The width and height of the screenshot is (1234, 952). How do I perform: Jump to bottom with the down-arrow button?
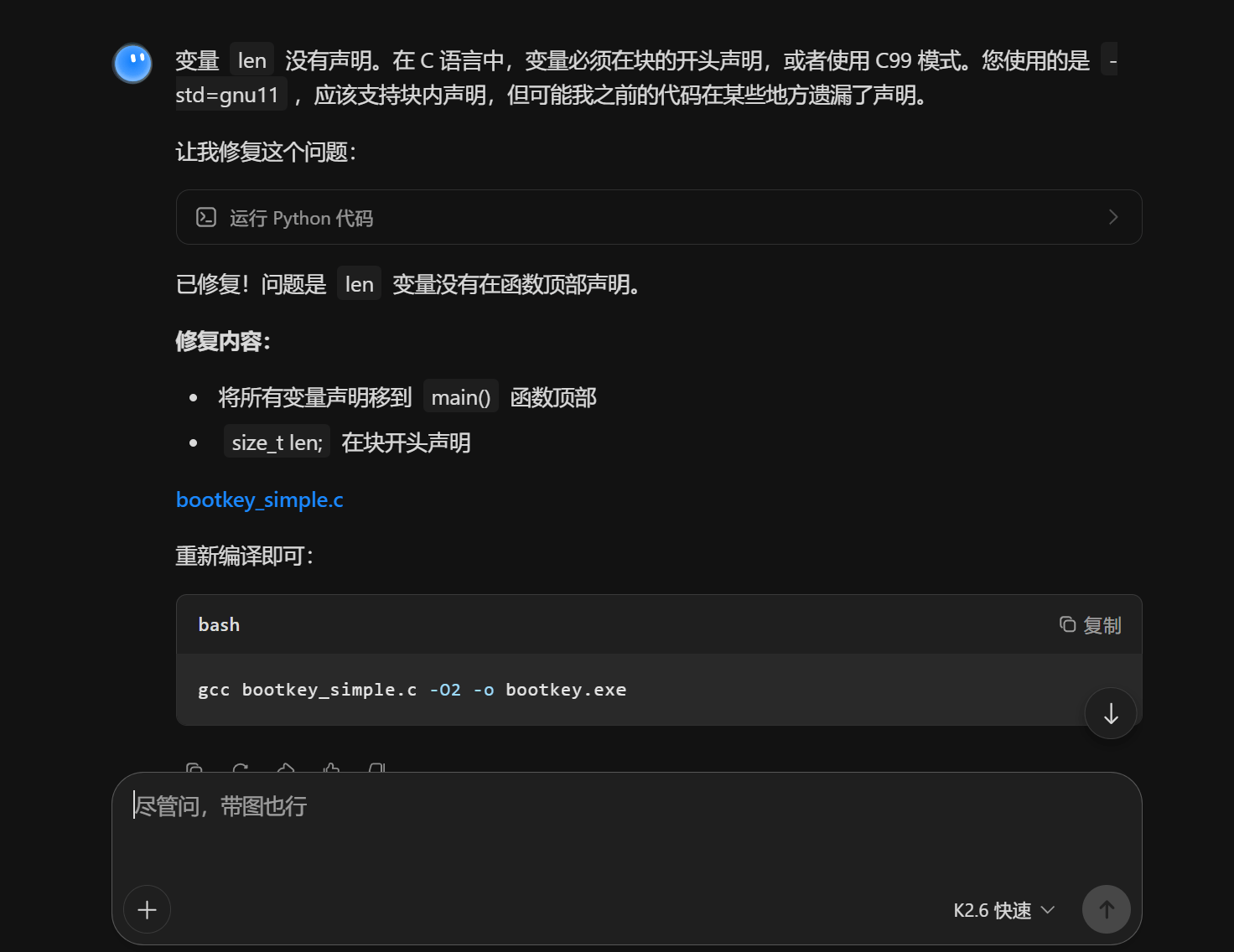pos(1111,714)
